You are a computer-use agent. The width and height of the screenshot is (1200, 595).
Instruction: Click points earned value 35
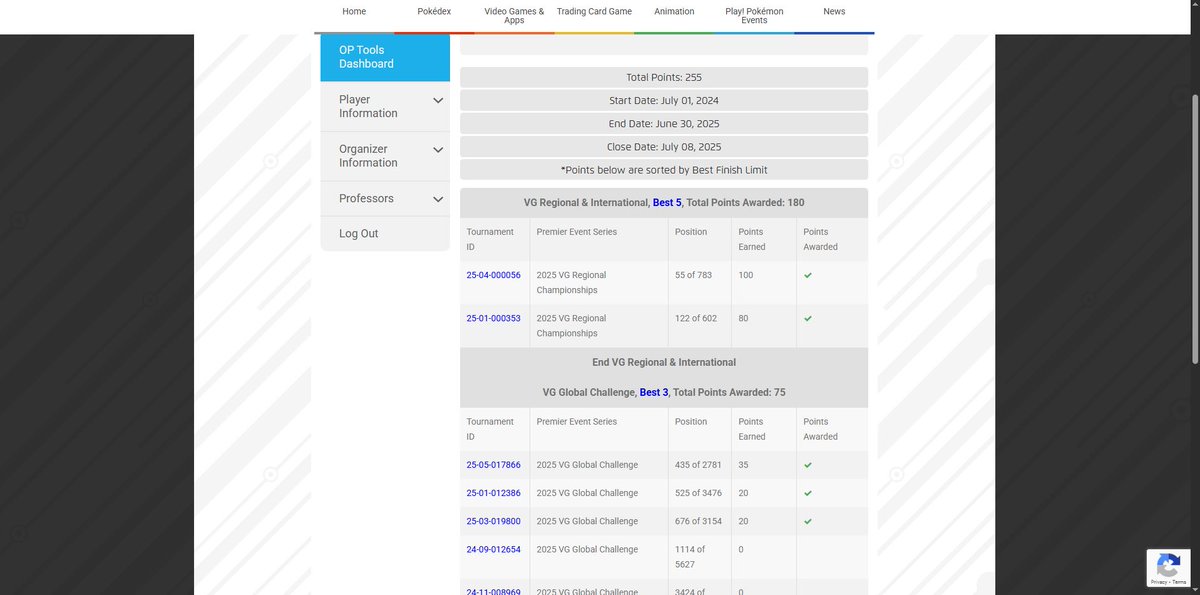[x=743, y=465]
